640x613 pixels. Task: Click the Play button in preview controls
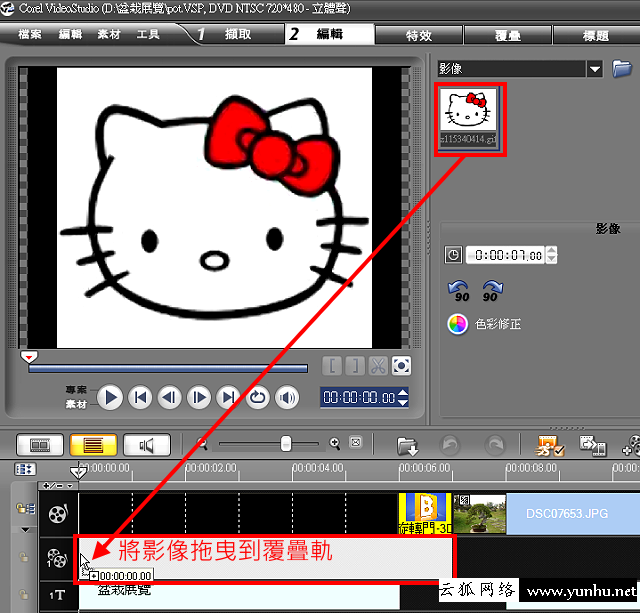[x=110, y=397]
